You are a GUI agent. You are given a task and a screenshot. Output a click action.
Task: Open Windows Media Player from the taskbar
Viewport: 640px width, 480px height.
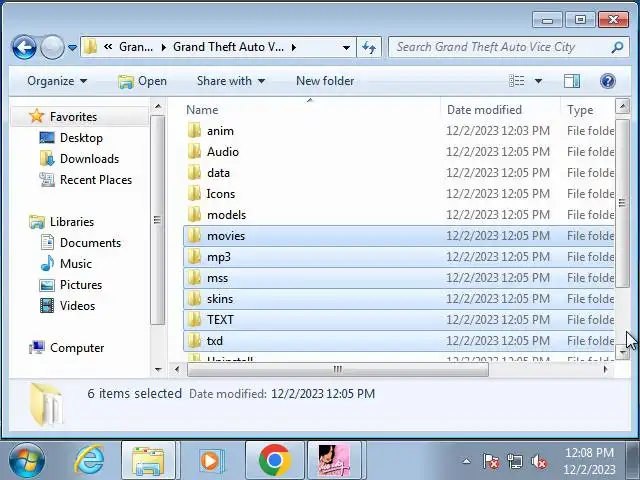211,460
